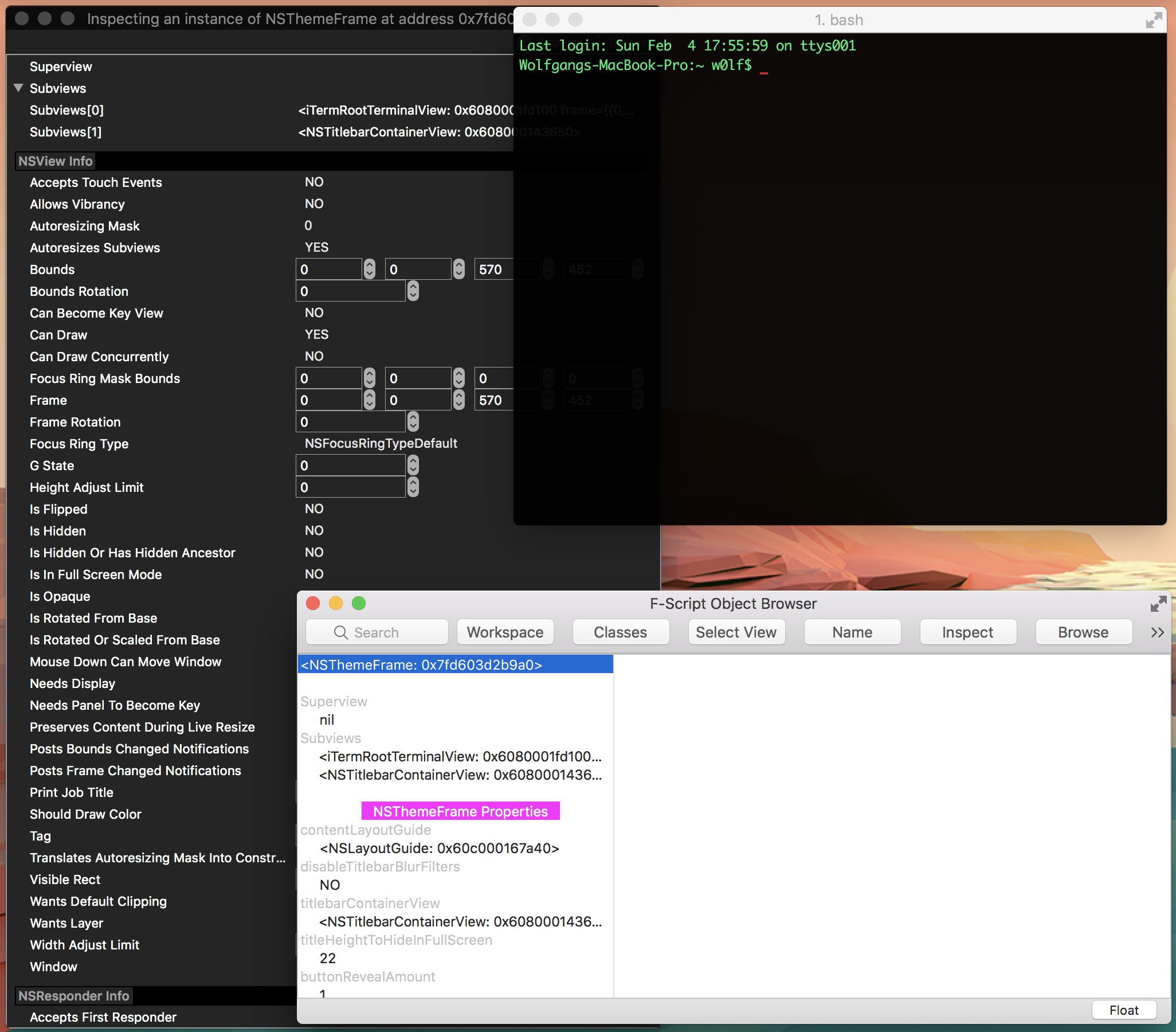This screenshot has width=1176, height=1032.
Task: Collapse the Subviews disclosure triangle
Action: (18, 88)
